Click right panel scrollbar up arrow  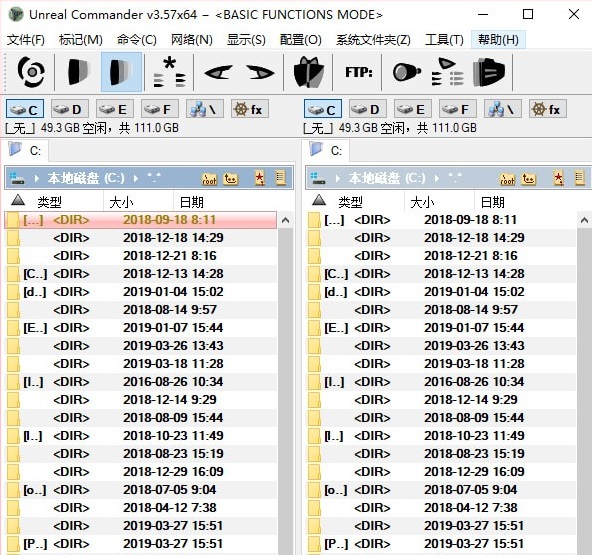point(584,220)
